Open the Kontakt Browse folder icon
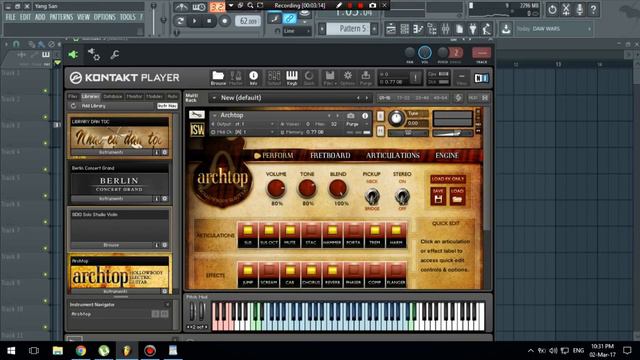Image resolution: width=640 pixels, height=360 pixels. [x=218, y=77]
